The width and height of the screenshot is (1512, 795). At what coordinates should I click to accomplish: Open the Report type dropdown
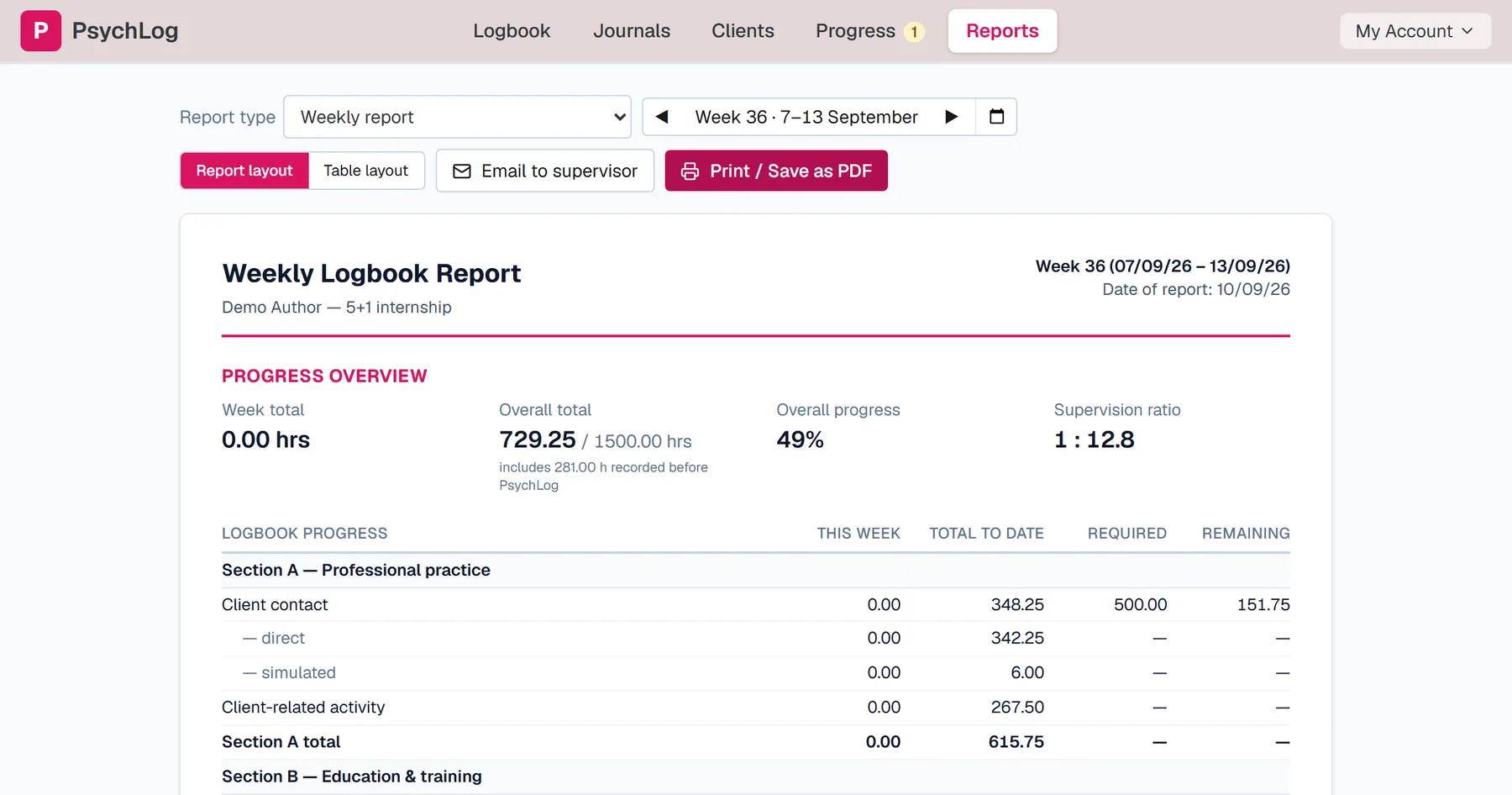458,117
